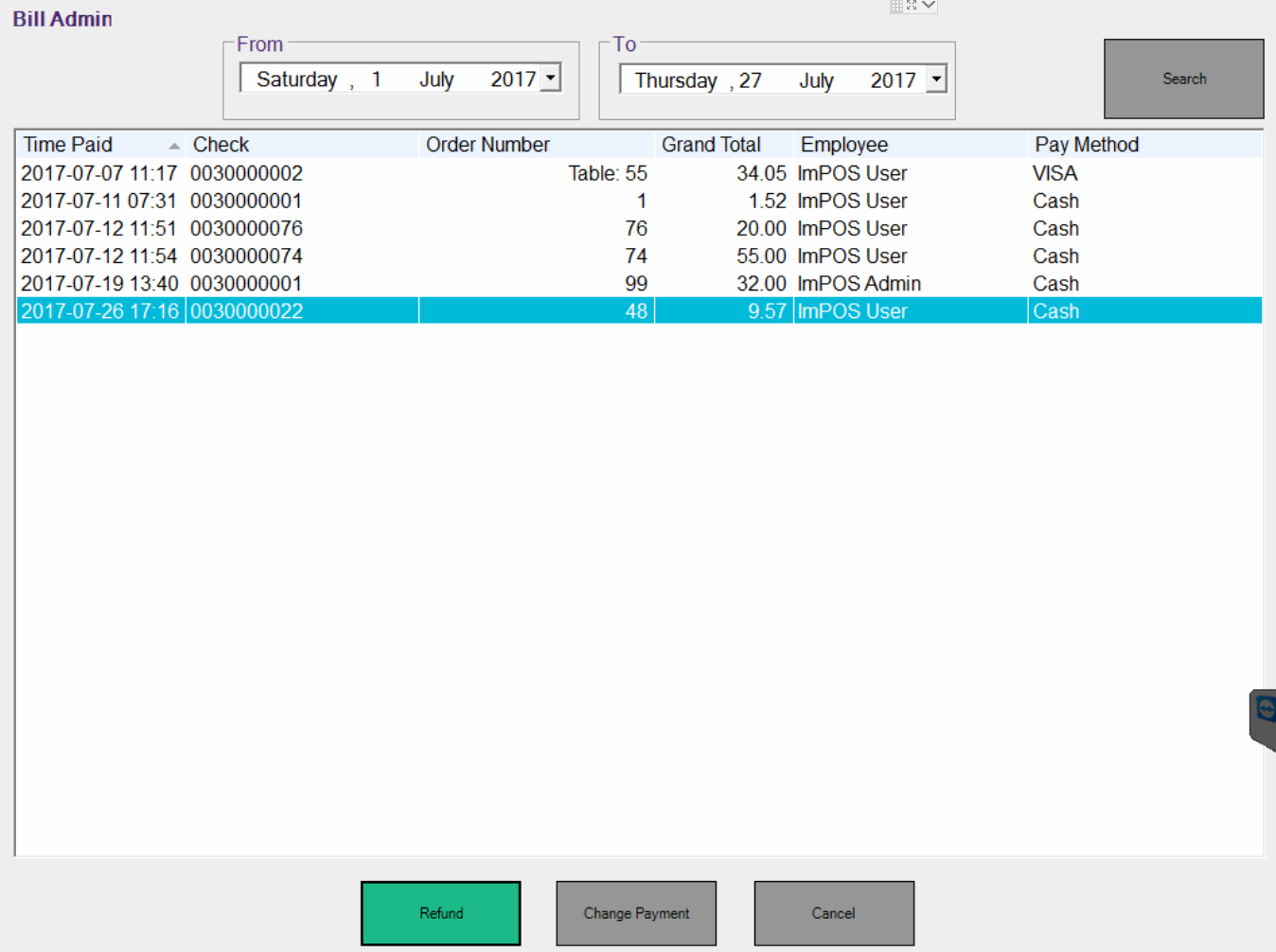Expand the top toolbar chevron

click(929, 5)
